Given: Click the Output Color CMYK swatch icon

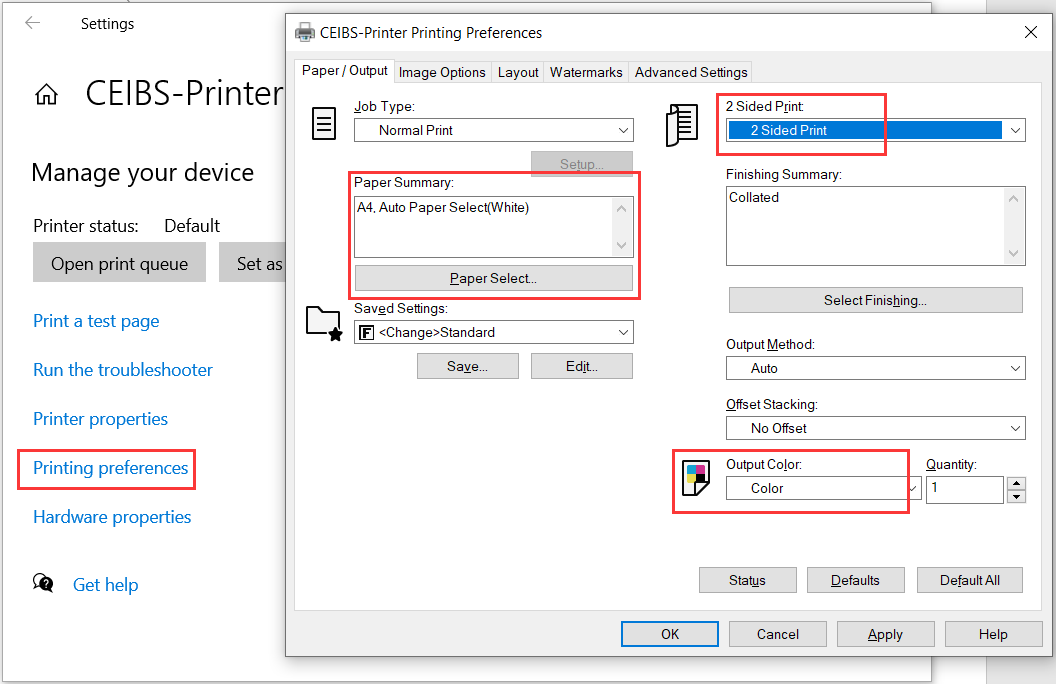Looking at the screenshot, I should tap(695, 477).
